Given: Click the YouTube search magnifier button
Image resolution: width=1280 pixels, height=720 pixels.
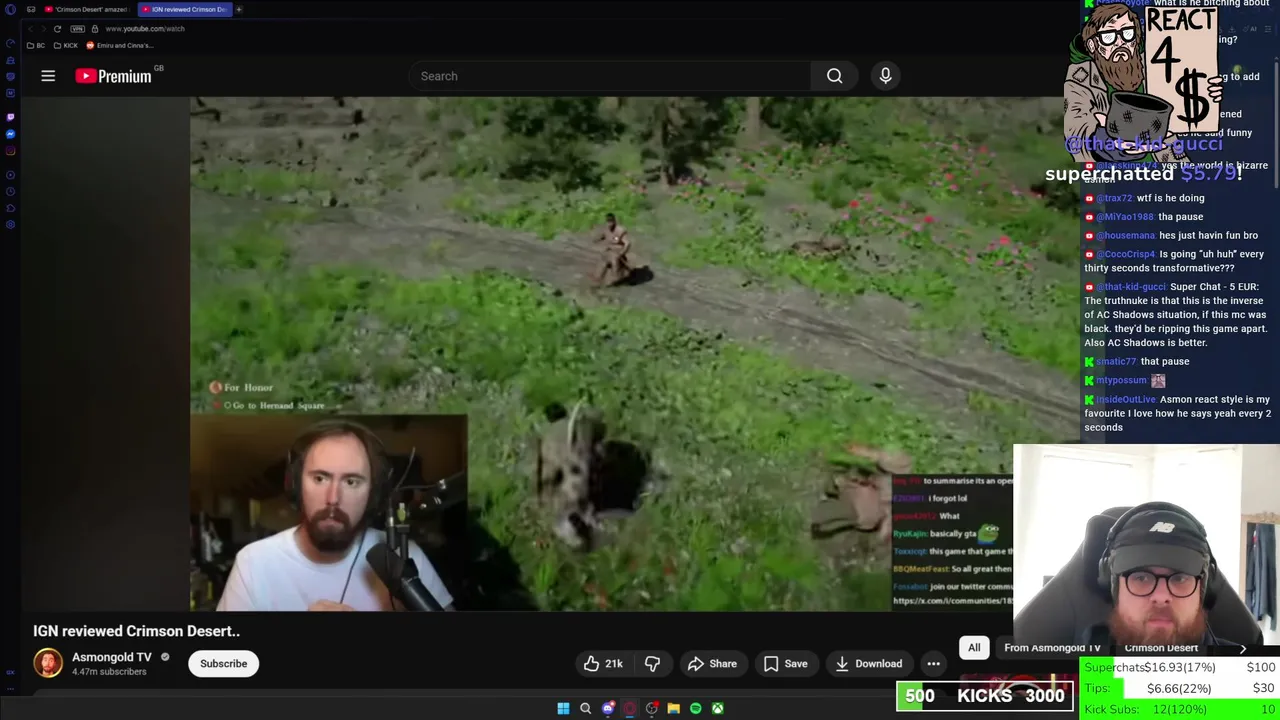Looking at the screenshot, I should pos(834,76).
